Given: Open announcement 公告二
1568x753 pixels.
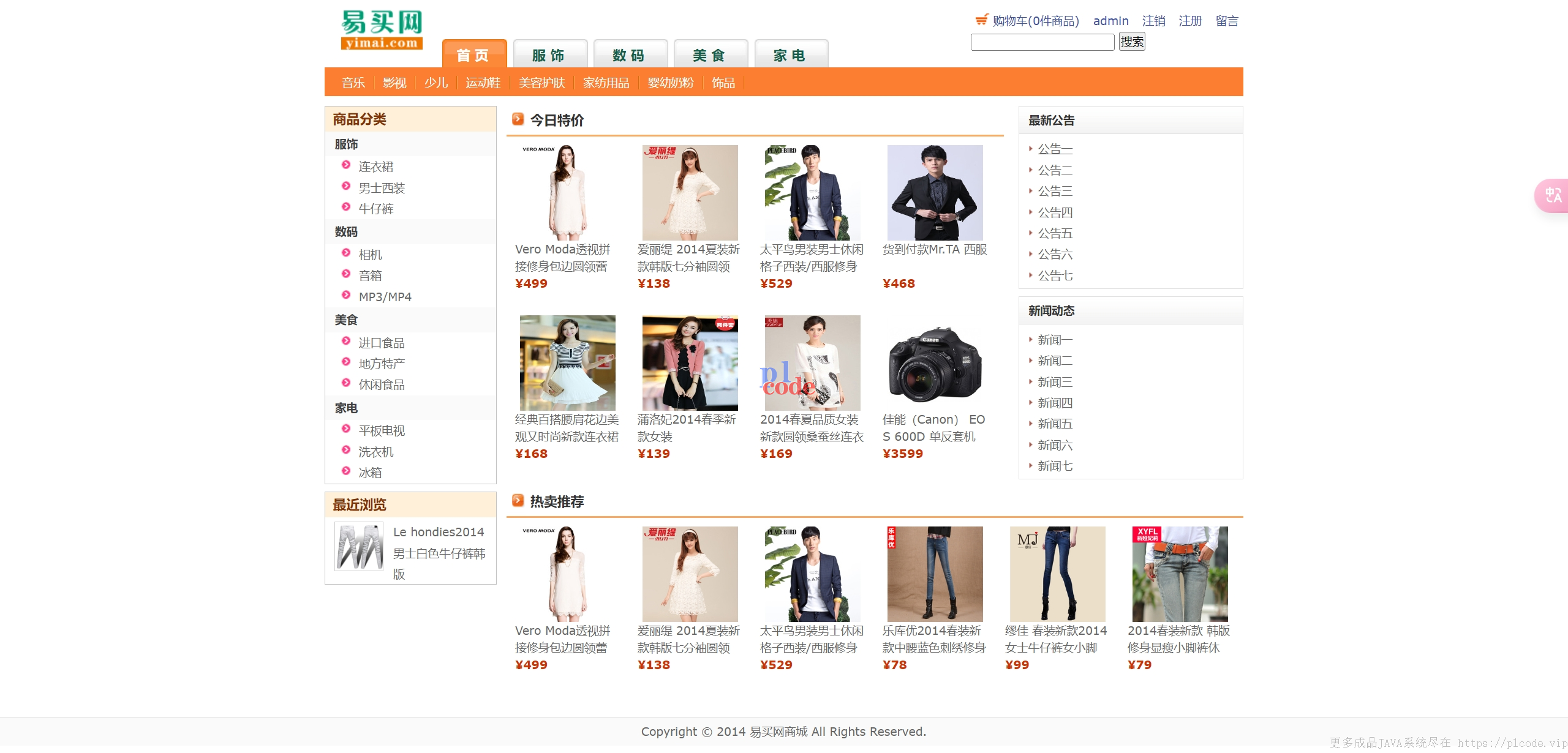Looking at the screenshot, I should pos(1055,170).
